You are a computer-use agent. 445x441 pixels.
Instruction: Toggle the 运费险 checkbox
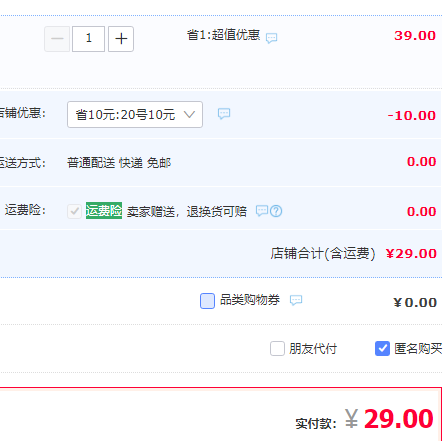(x=74, y=211)
